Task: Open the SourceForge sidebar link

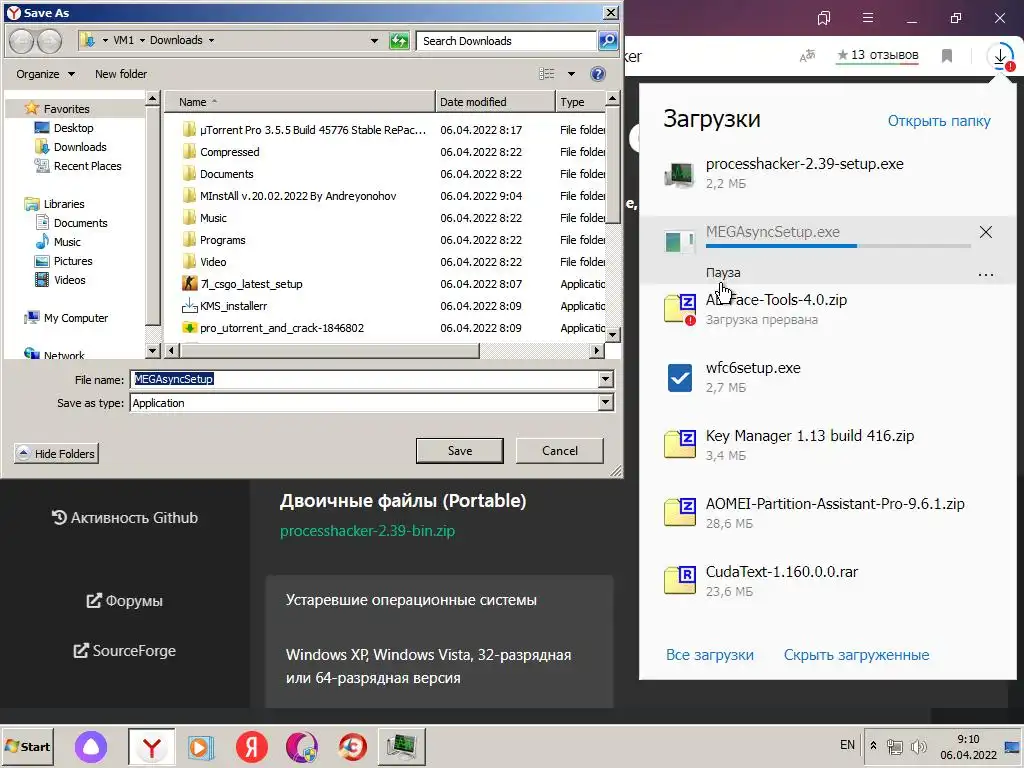Action: tap(125, 651)
